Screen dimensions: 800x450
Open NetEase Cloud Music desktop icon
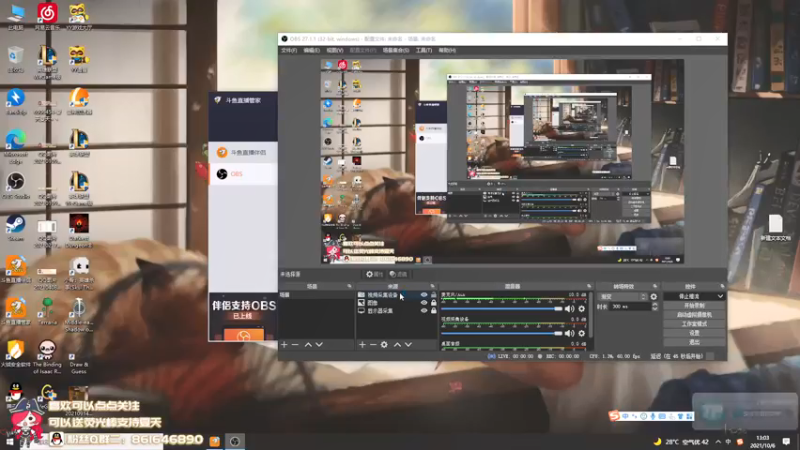pyautogui.click(x=47, y=16)
